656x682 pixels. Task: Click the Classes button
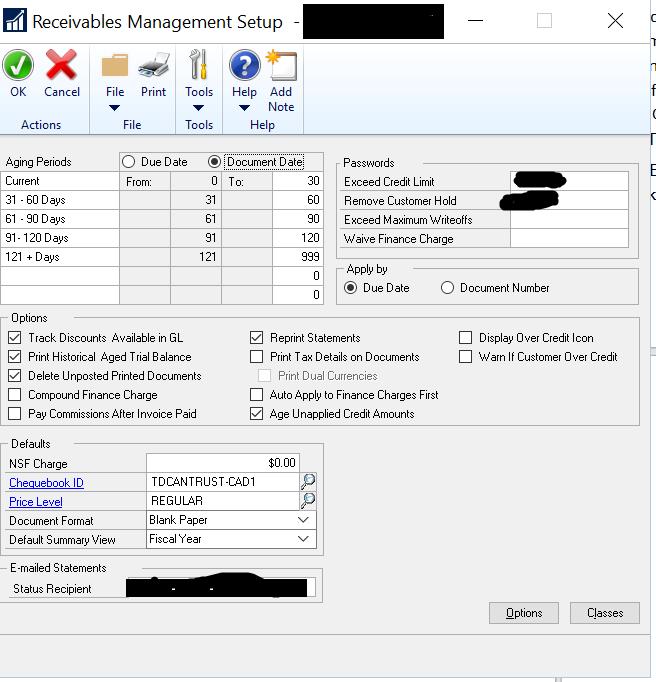[604, 613]
